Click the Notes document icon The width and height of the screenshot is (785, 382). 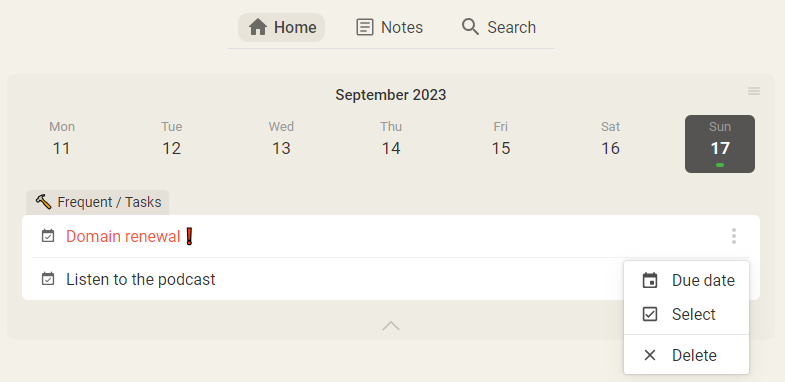pos(364,27)
